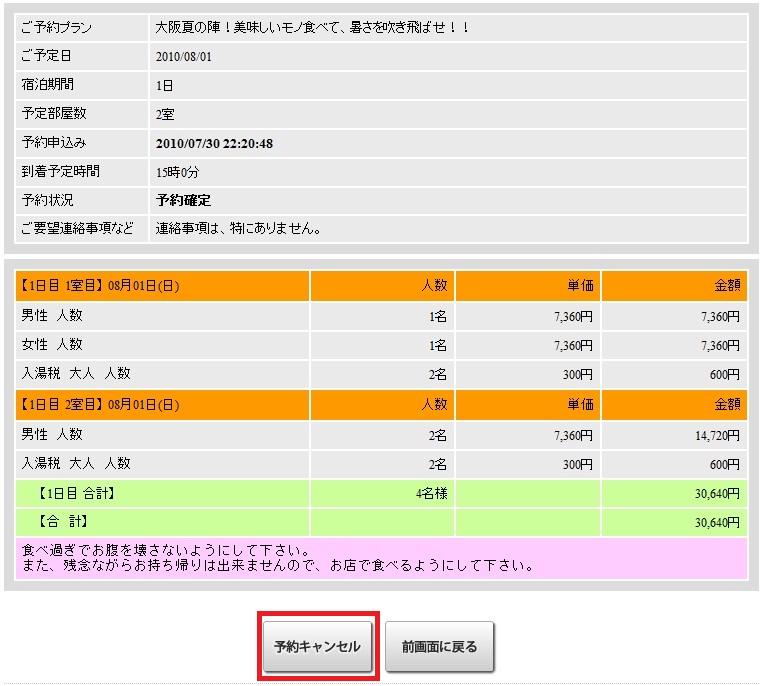The height and width of the screenshot is (686, 766).
Task: Click the 予約確定 status text
Action: (x=183, y=201)
